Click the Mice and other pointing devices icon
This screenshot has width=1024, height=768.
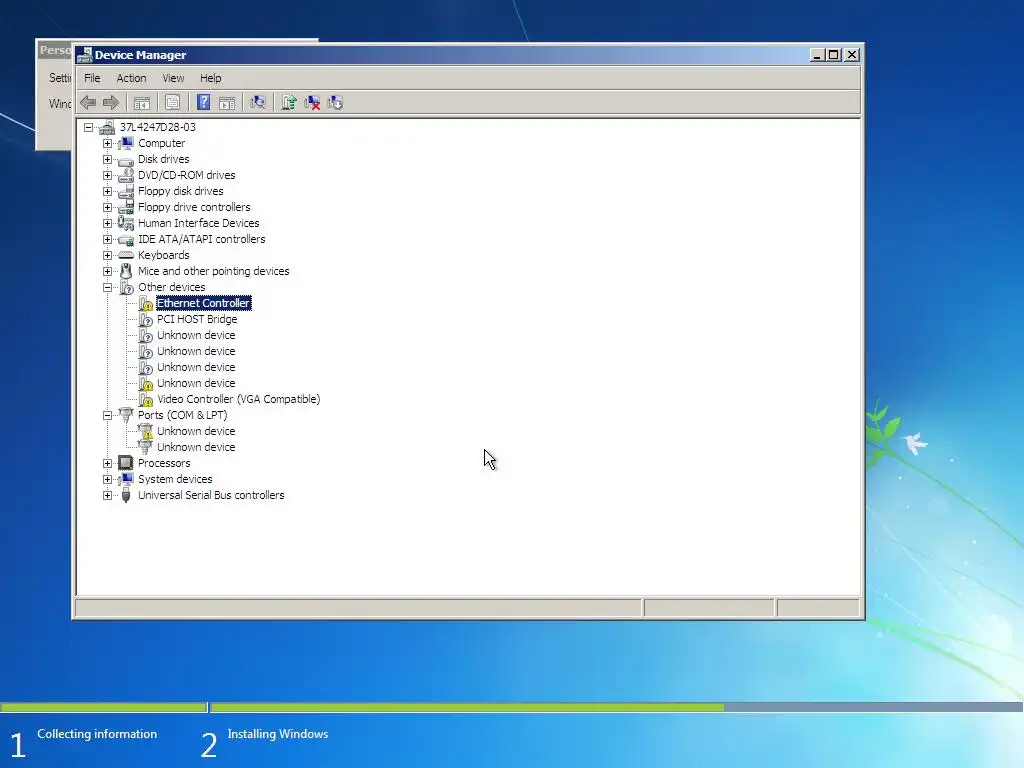(x=126, y=271)
